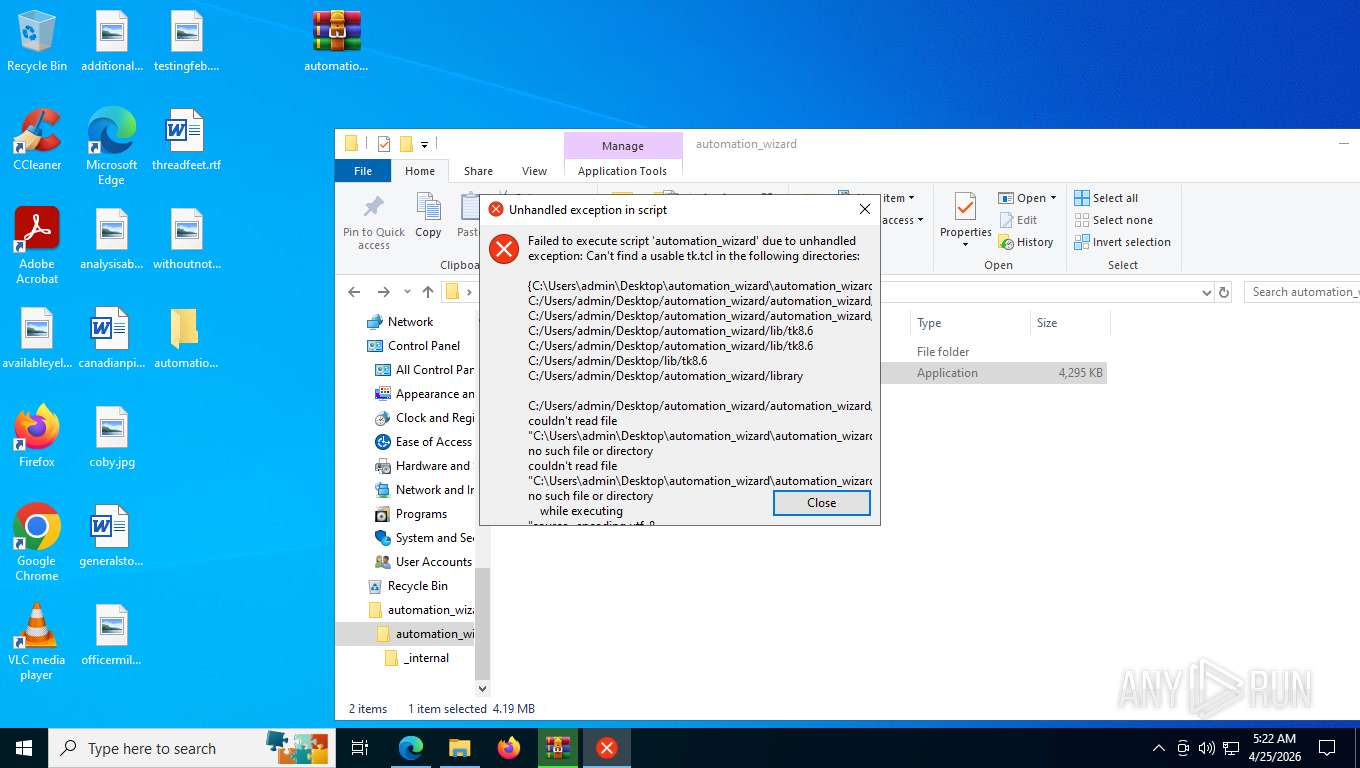Screen dimensions: 1360x768
Task: Open Application Tools ribbon tab
Action: (x=622, y=171)
